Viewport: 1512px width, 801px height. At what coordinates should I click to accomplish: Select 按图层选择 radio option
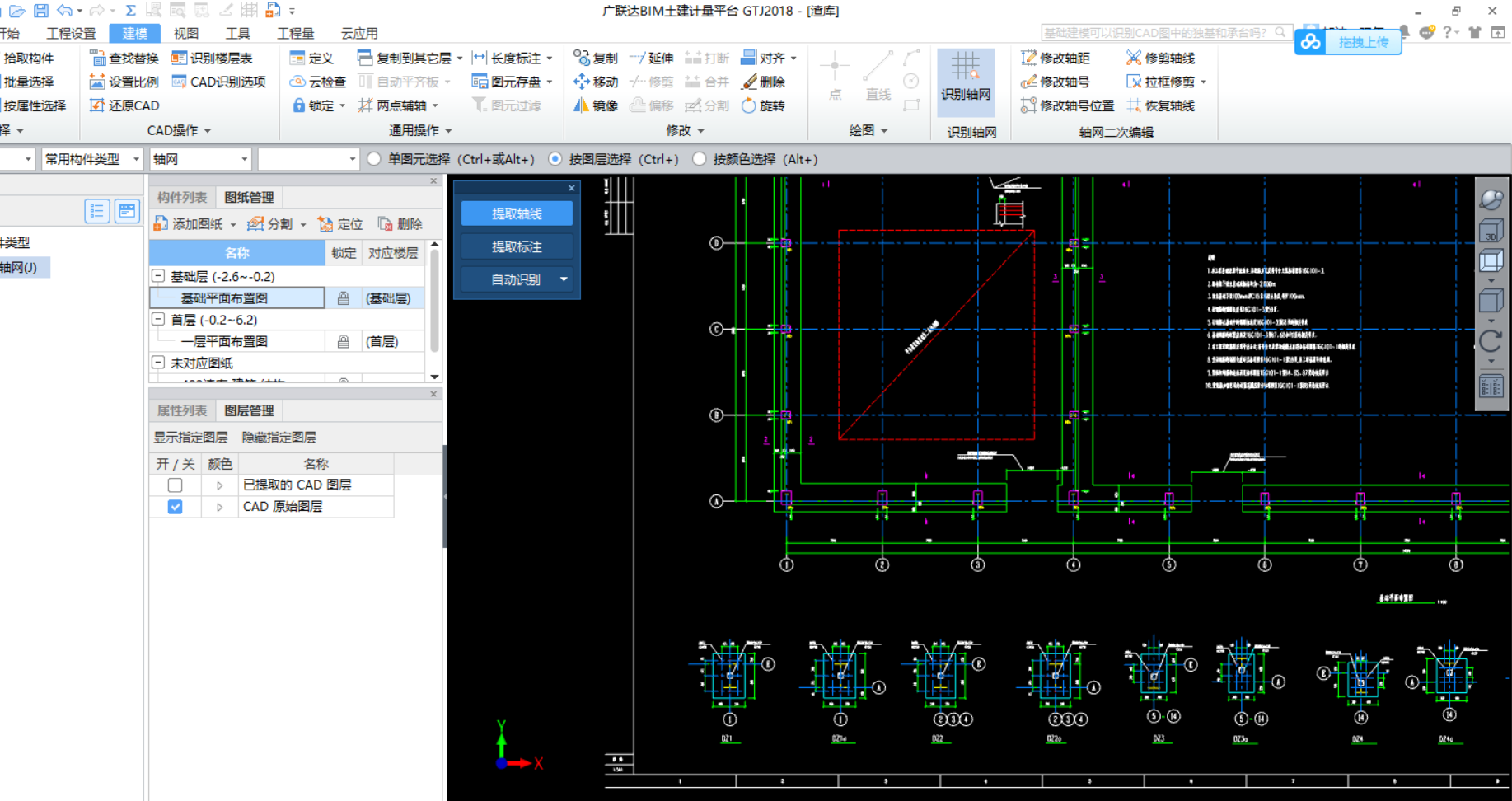(555, 159)
